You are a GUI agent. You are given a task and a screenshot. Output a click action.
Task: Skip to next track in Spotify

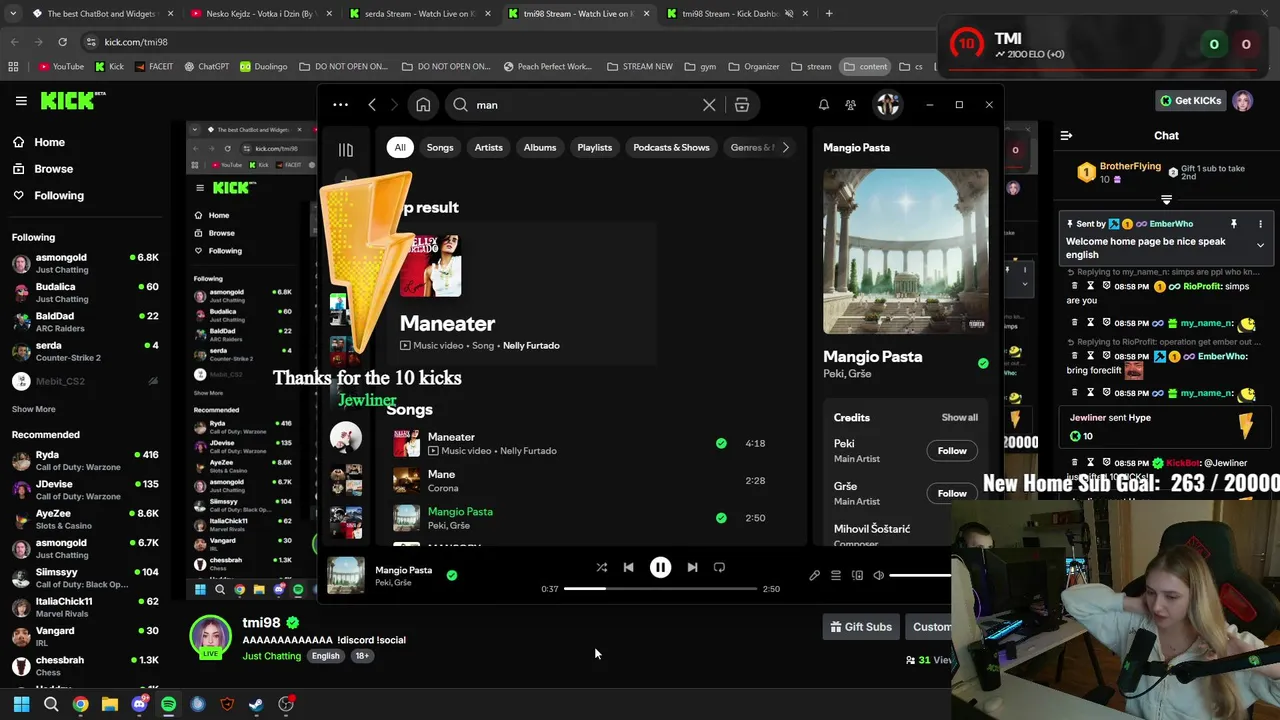692,567
